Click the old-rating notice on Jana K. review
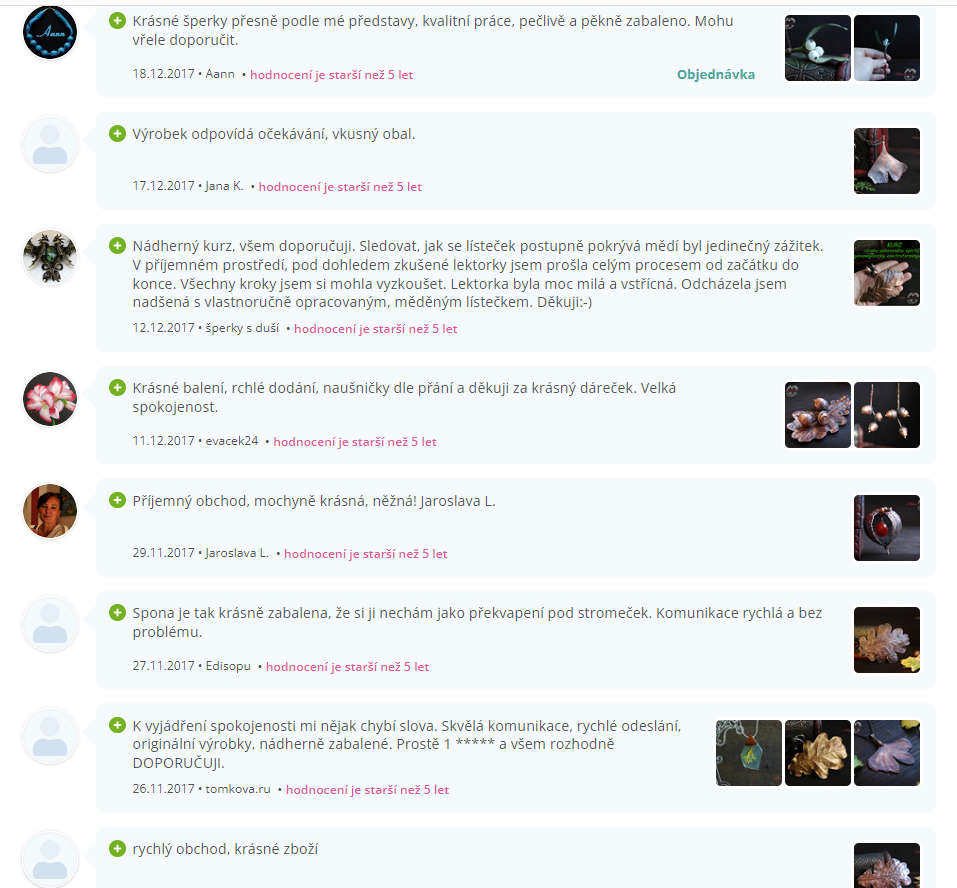 (340, 187)
